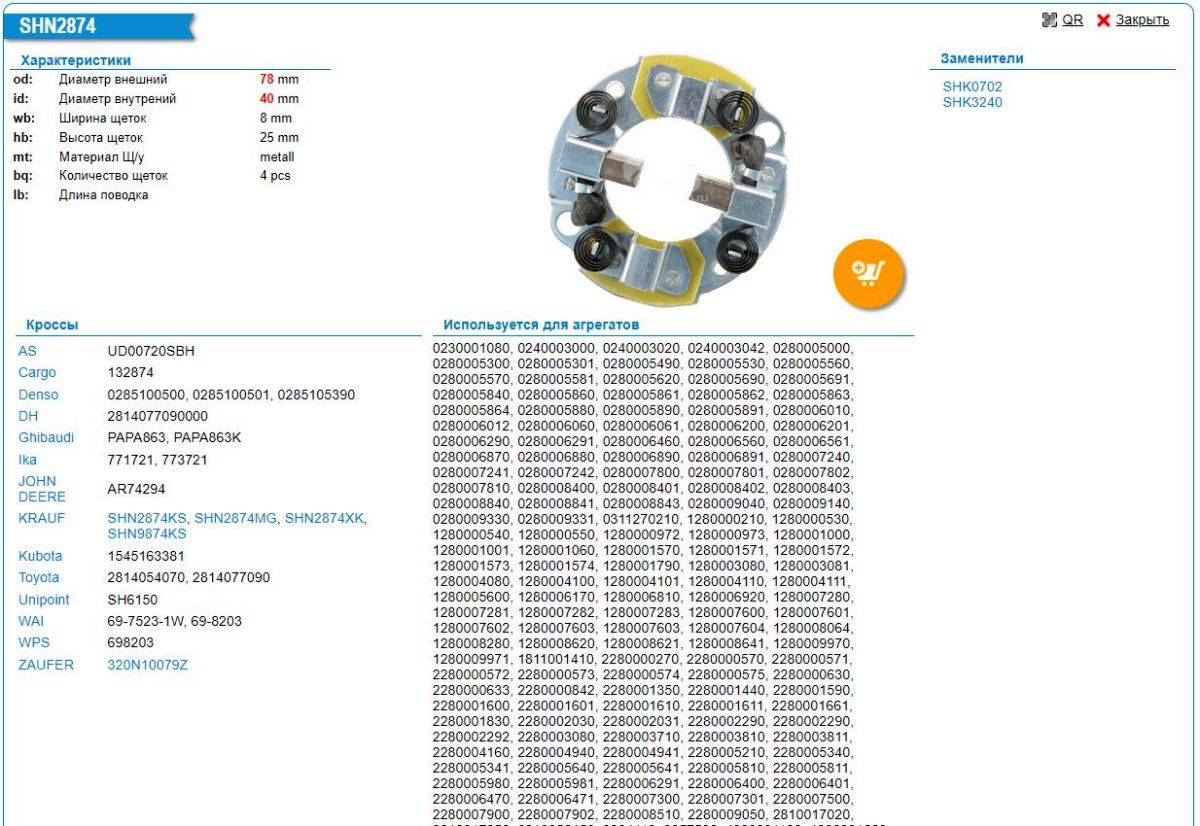The image size is (1200, 826).
Task: Click the red X close icon
Action: click(1104, 21)
